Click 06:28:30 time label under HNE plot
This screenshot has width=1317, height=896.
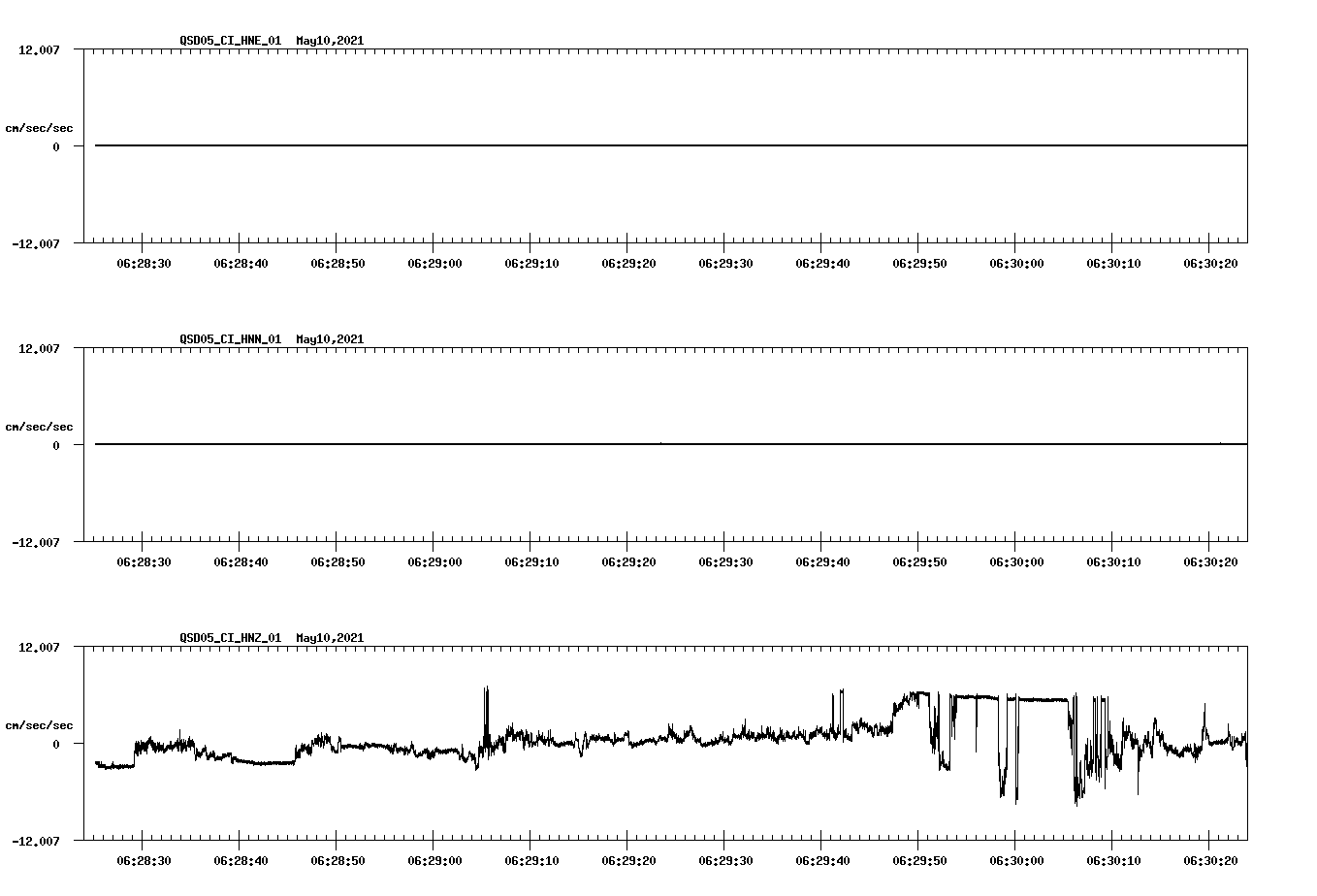144,263
